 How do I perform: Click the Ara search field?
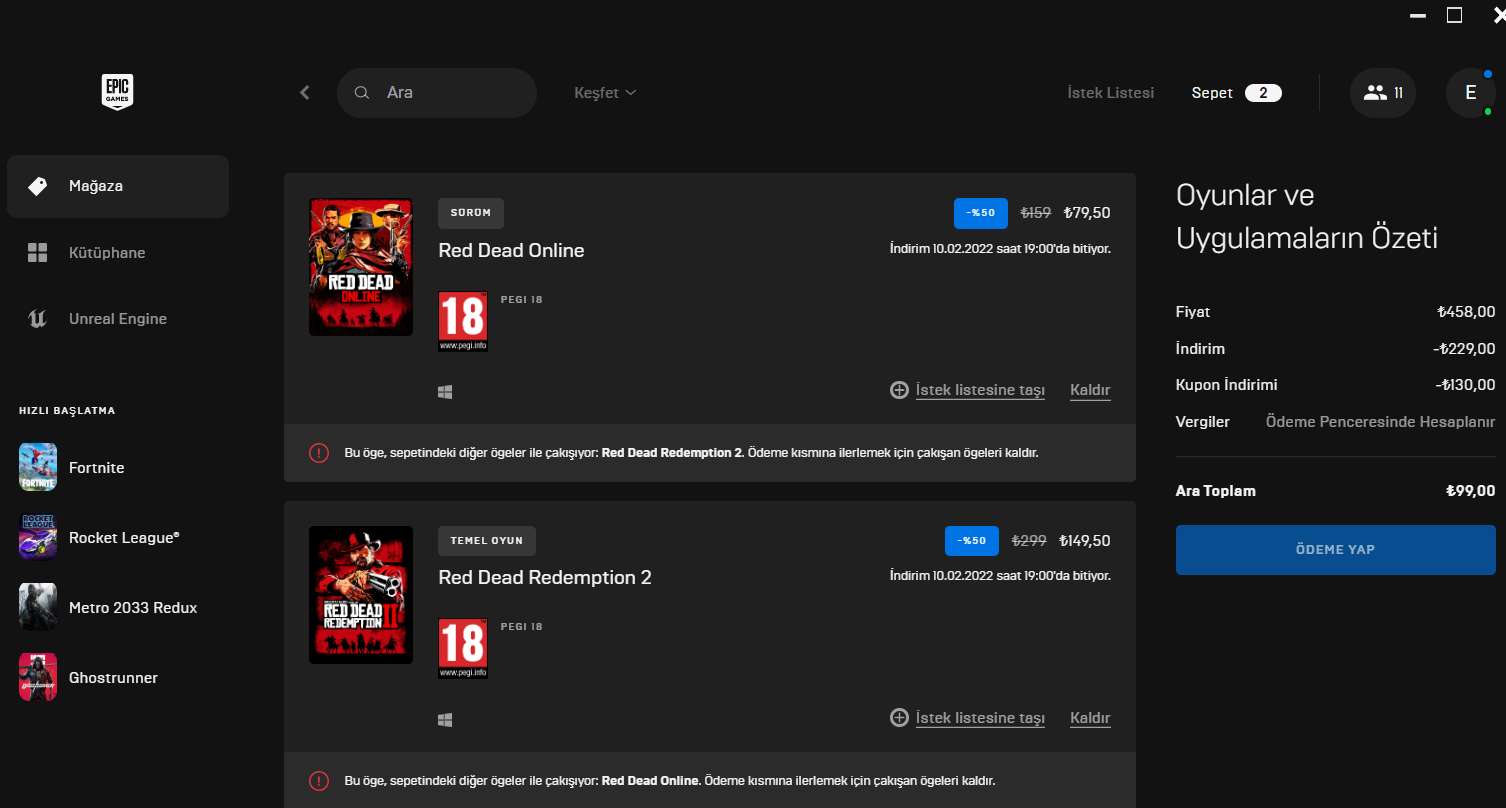[x=437, y=93]
